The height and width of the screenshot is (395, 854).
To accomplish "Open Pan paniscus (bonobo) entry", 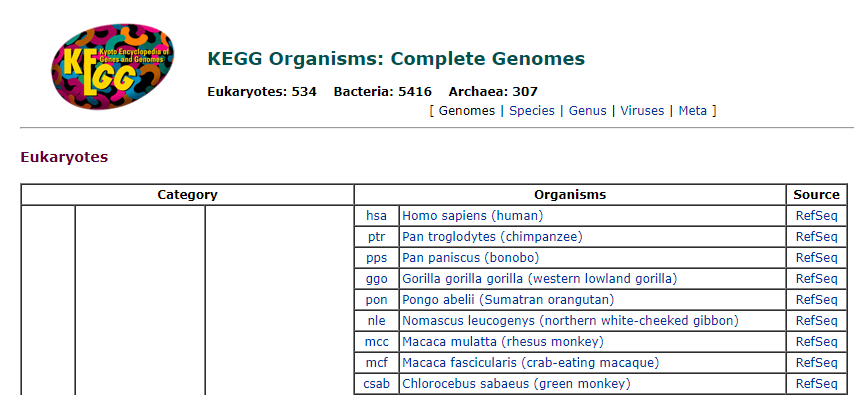I will [471, 258].
